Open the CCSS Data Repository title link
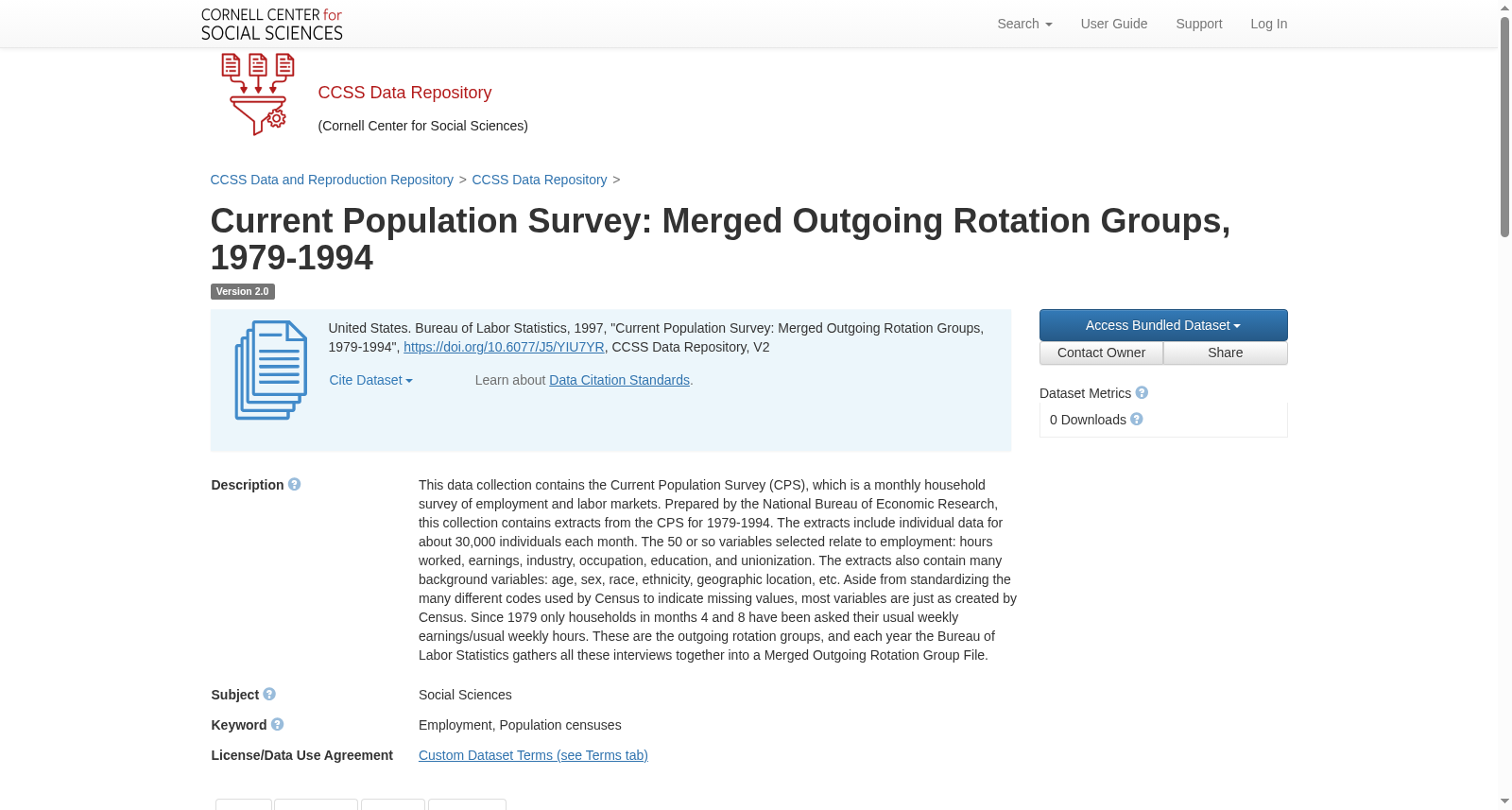Screen dimensions: 1512x810 click(404, 93)
